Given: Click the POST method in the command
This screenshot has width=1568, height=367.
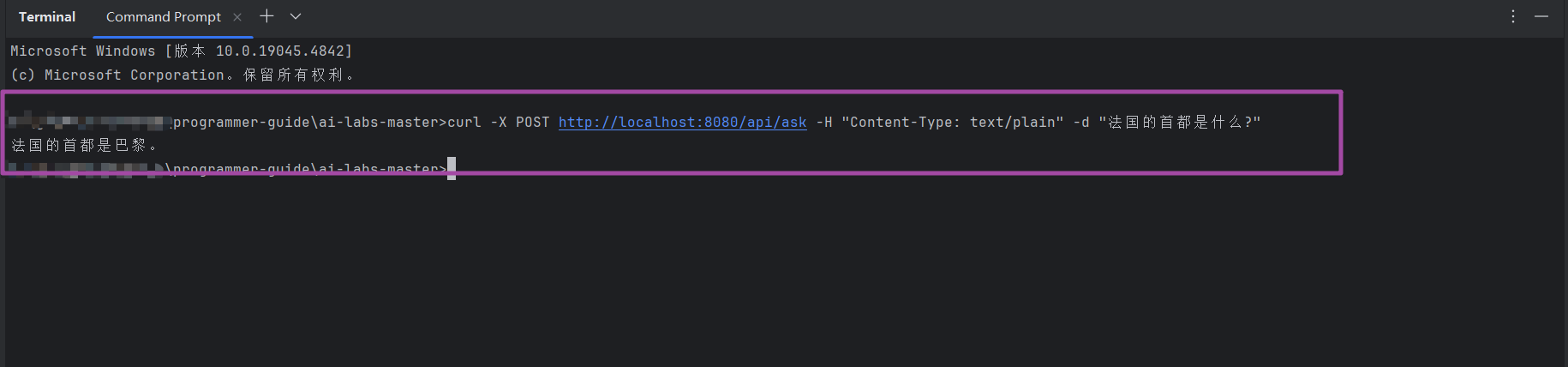Looking at the screenshot, I should pos(532,123).
